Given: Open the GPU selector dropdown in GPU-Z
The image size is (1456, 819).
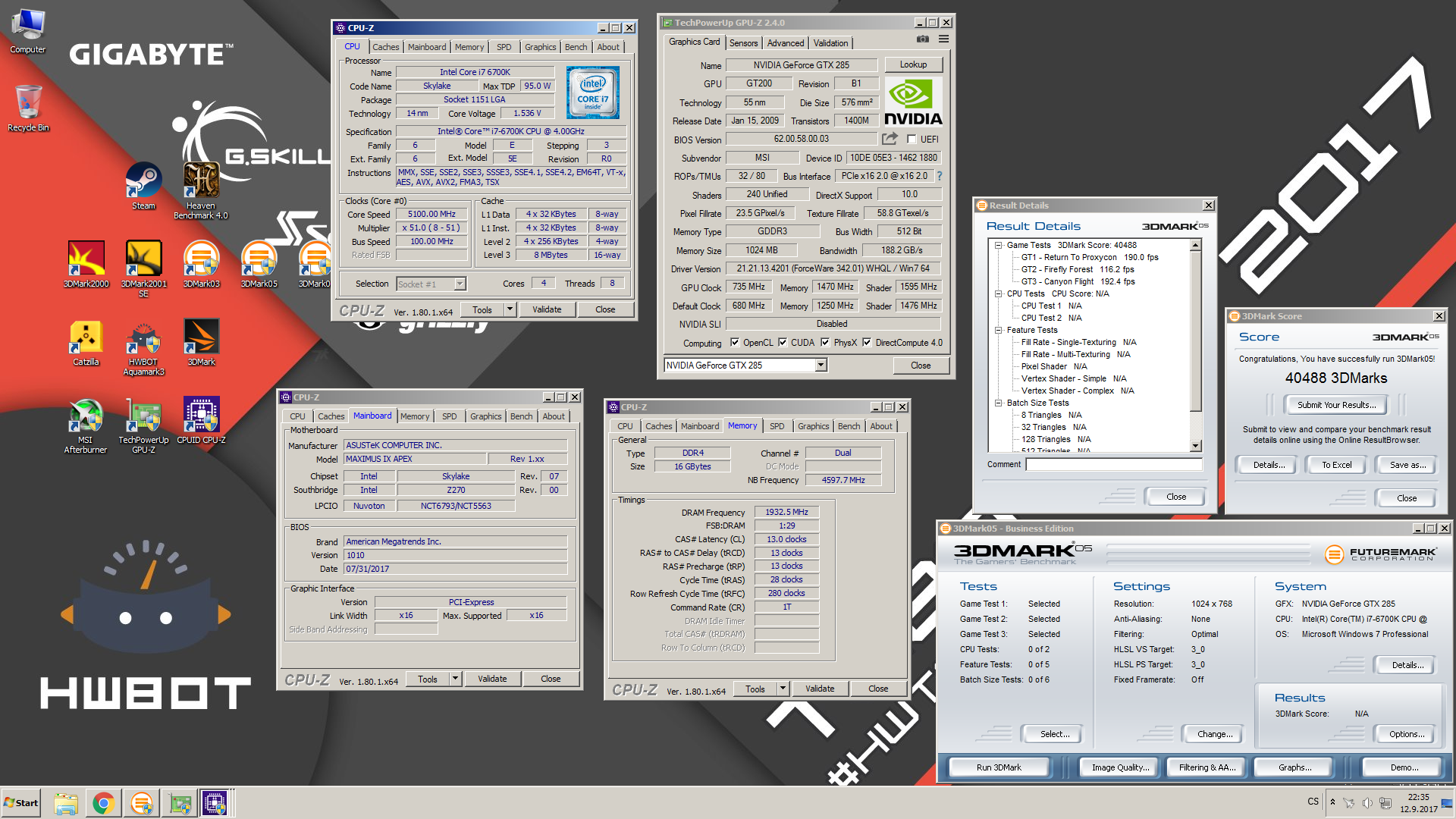Looking at the screenshot, I should pos(821,366).
